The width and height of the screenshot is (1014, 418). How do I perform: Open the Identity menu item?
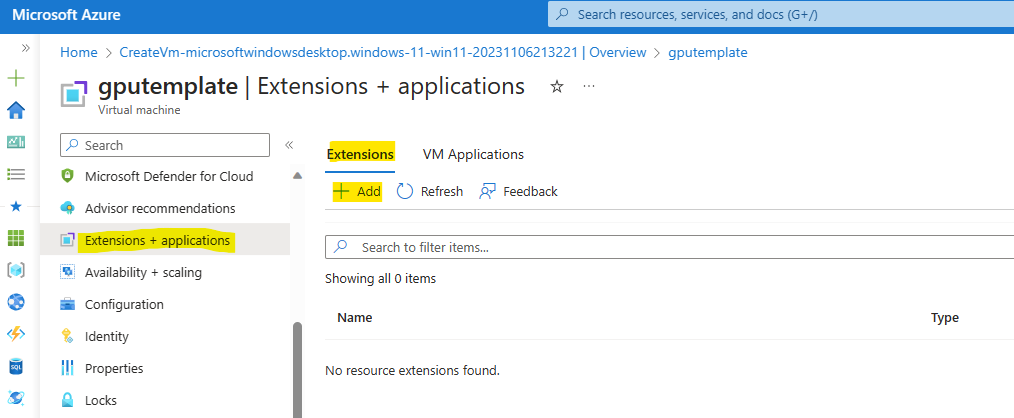pyautogui.click(x=107, y=336)
